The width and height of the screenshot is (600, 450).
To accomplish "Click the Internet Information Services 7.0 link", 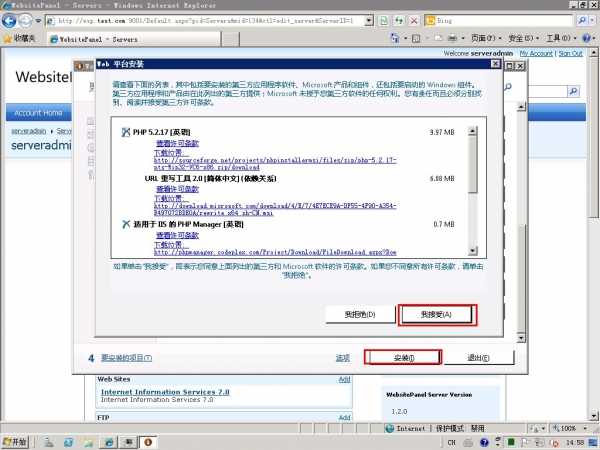I will 165,392.
